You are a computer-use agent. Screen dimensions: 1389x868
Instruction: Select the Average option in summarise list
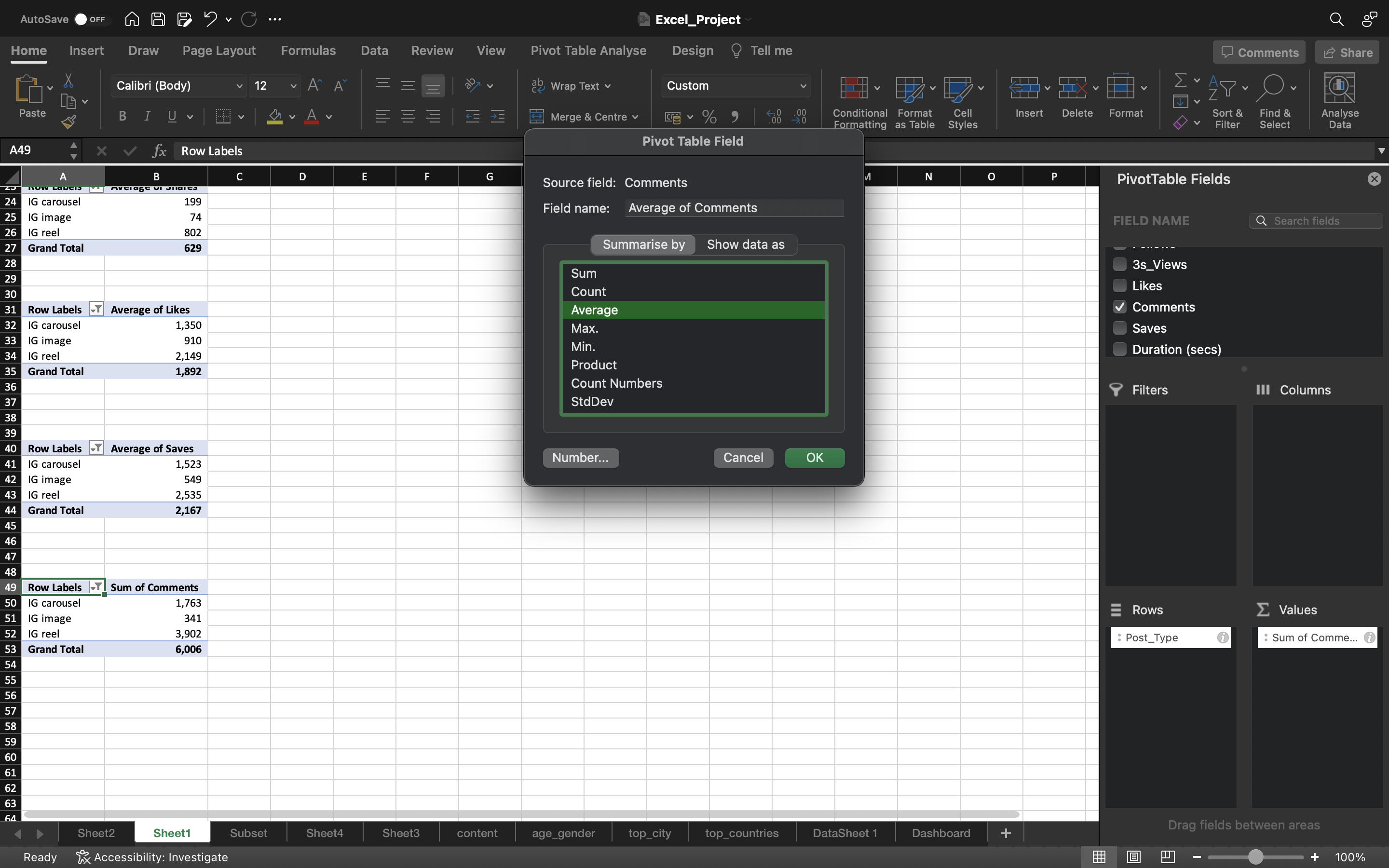click(693, 310)
